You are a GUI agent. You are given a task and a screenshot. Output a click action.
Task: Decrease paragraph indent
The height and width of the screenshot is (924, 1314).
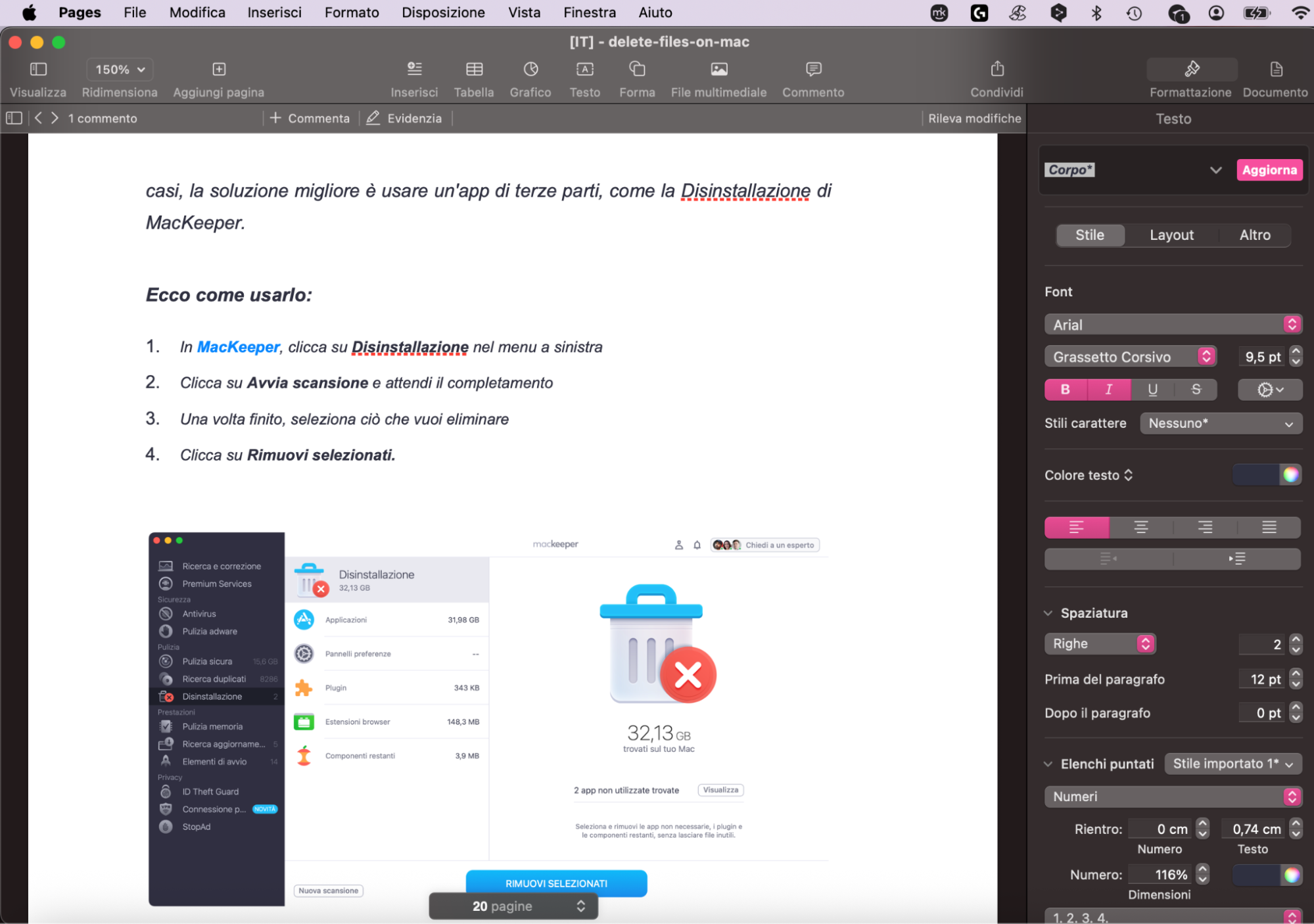click(x=1108, y=559)
